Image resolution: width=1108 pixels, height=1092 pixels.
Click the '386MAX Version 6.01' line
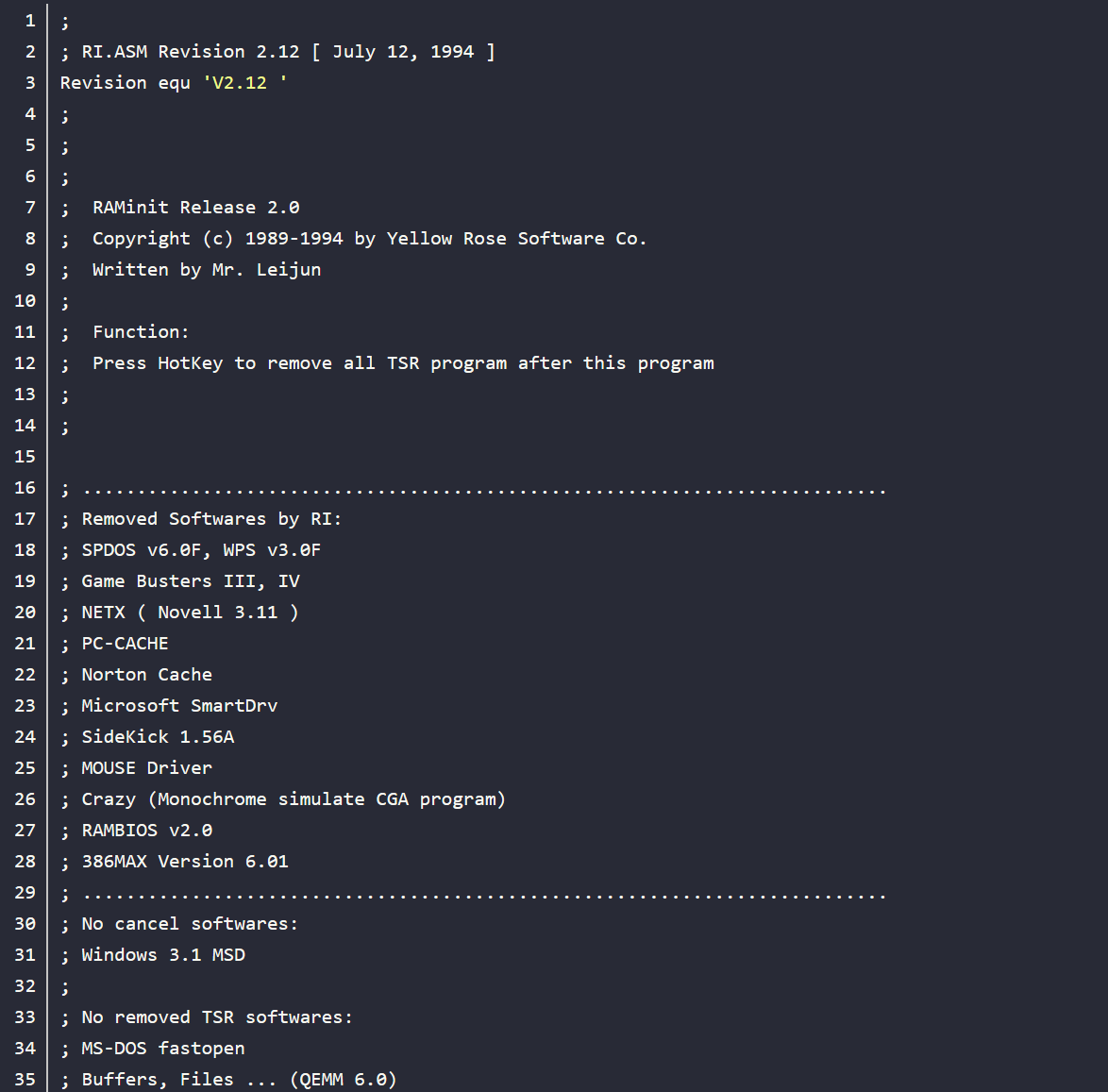[x=184, y=862]
